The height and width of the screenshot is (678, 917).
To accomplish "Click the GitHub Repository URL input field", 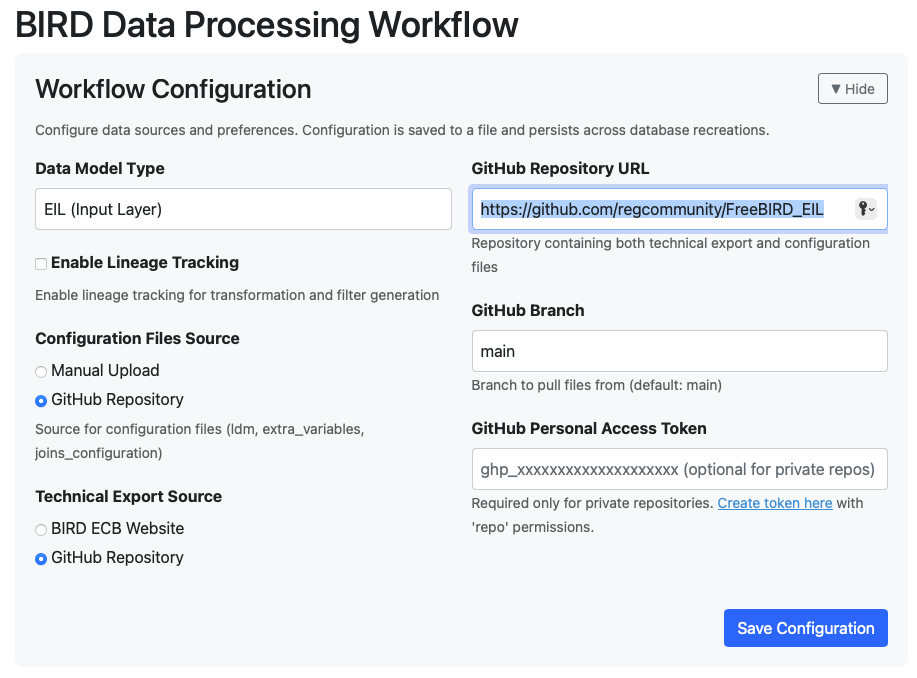I will click(x=660, y=209).
